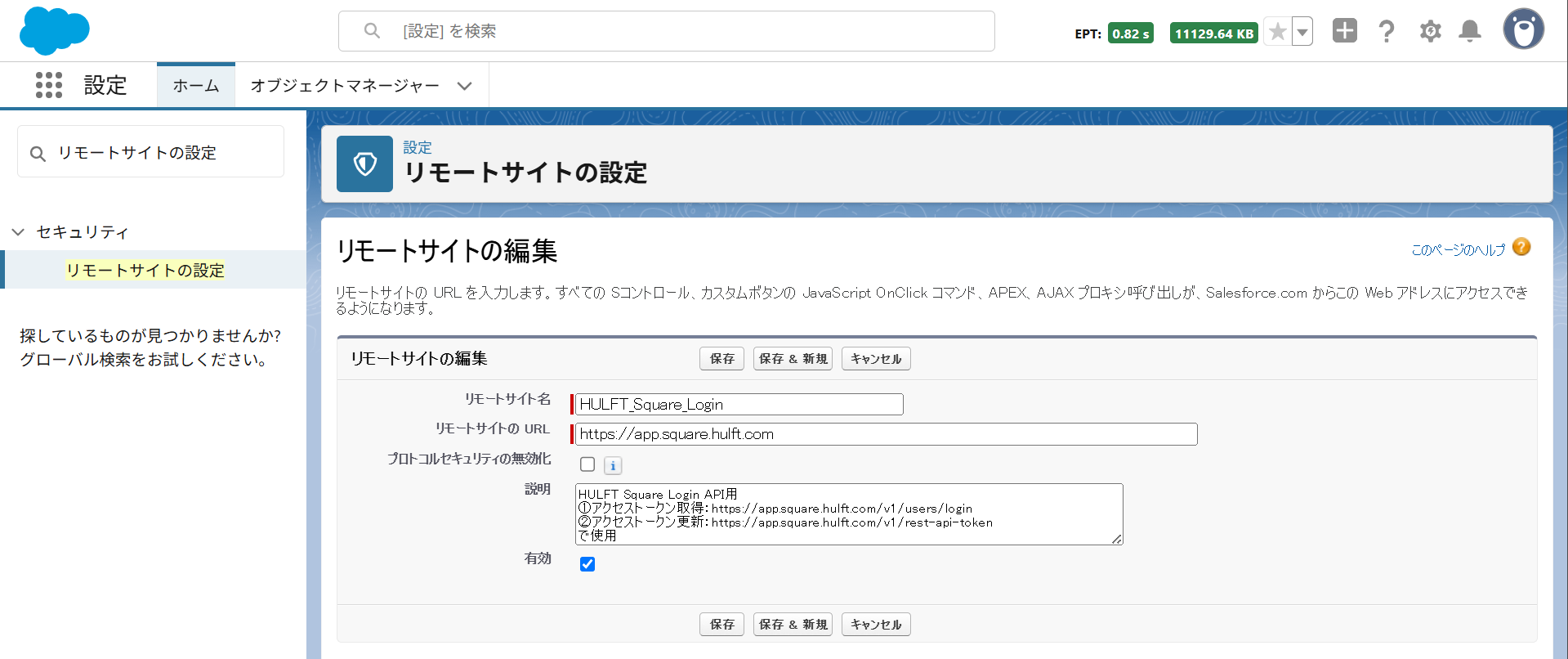Click the リモートサイトの URL input field
1568x659 pixels.
(887, 434)
